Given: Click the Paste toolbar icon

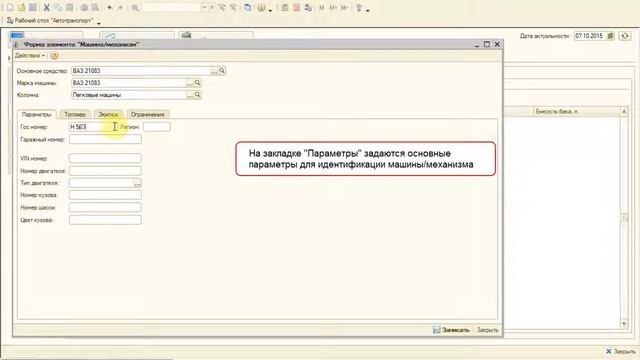Looking at the screenshot, I should [x=70, y=8].
